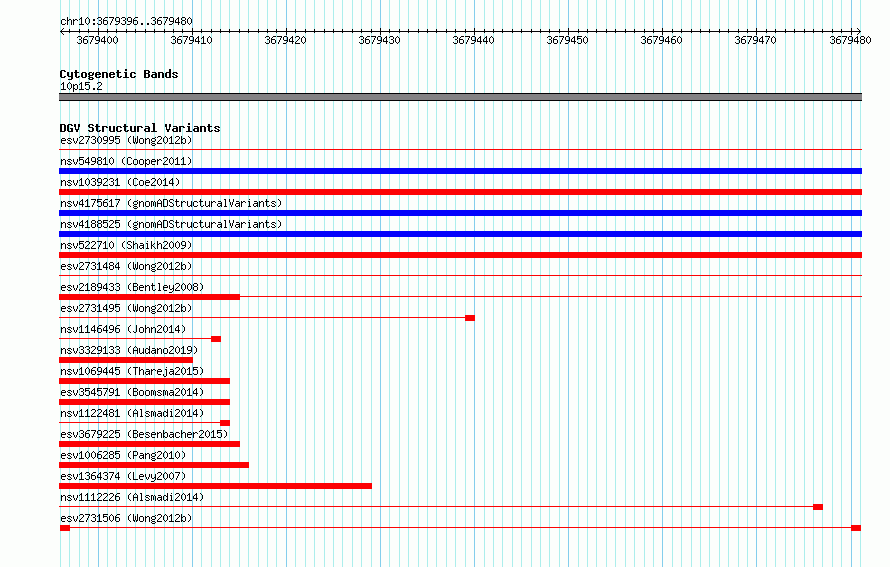890x567 pixels.
Task: Click ruler position 3679460
Action: pos(661,40)
